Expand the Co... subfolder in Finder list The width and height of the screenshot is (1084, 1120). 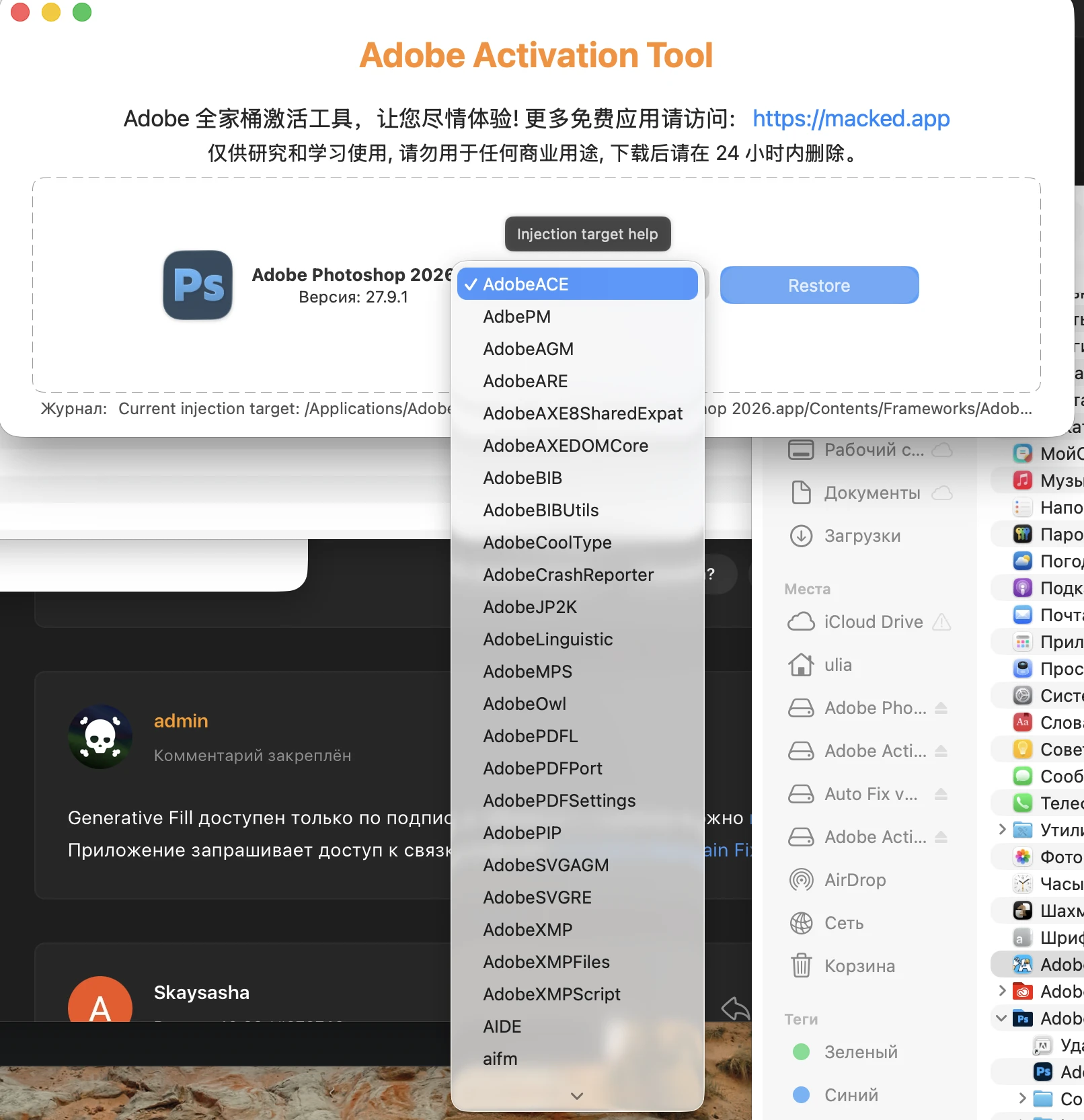(1022, 1098)
